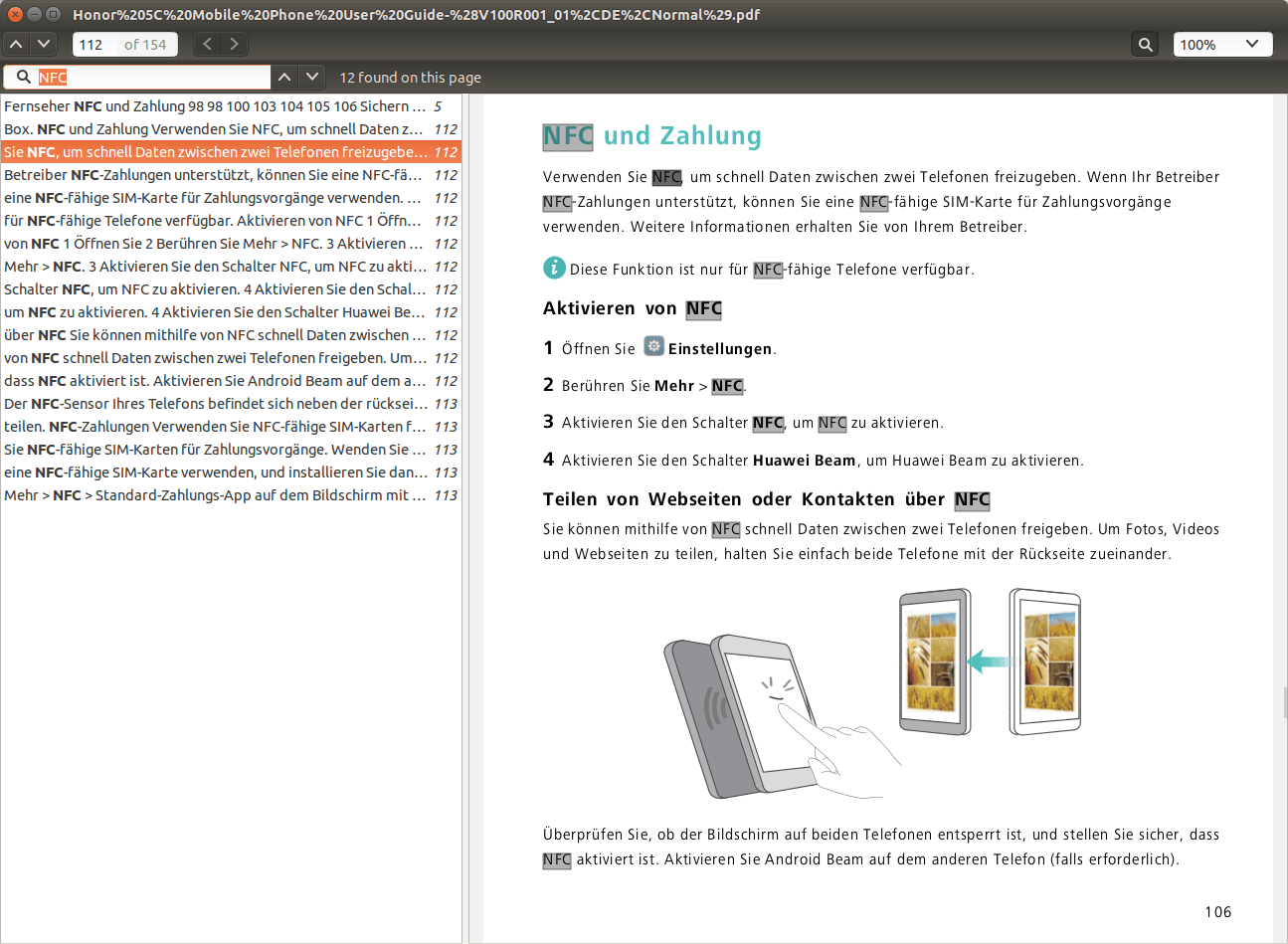1288x944 pixels.
Task: Select result 'Schalter NFC, um NFC zu aktivieren'
Action: point(231,289)
